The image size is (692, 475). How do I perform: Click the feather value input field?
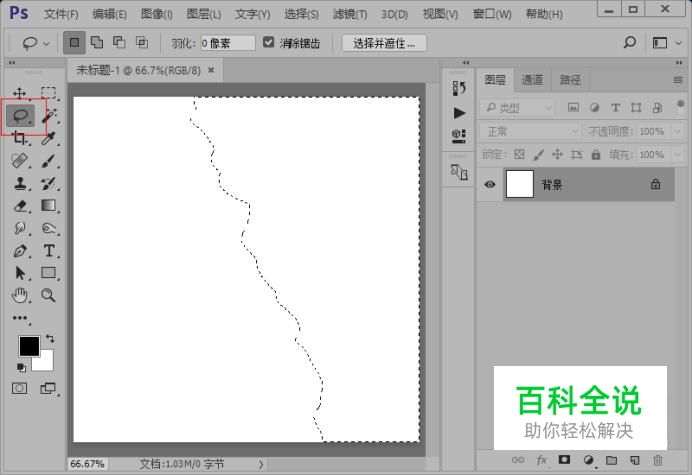[x=228, y=43]
